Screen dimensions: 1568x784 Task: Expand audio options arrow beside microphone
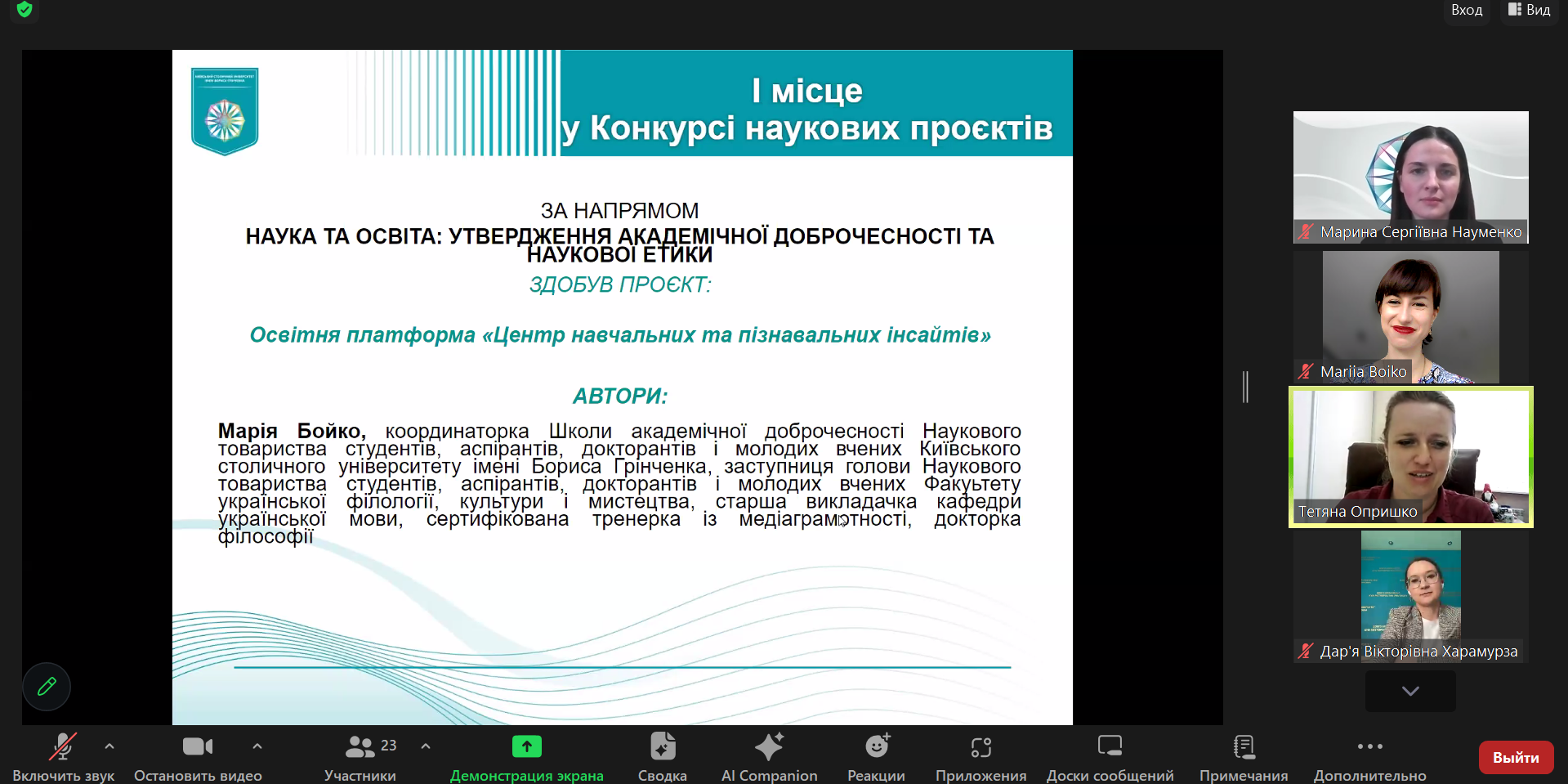pos(109,746)
